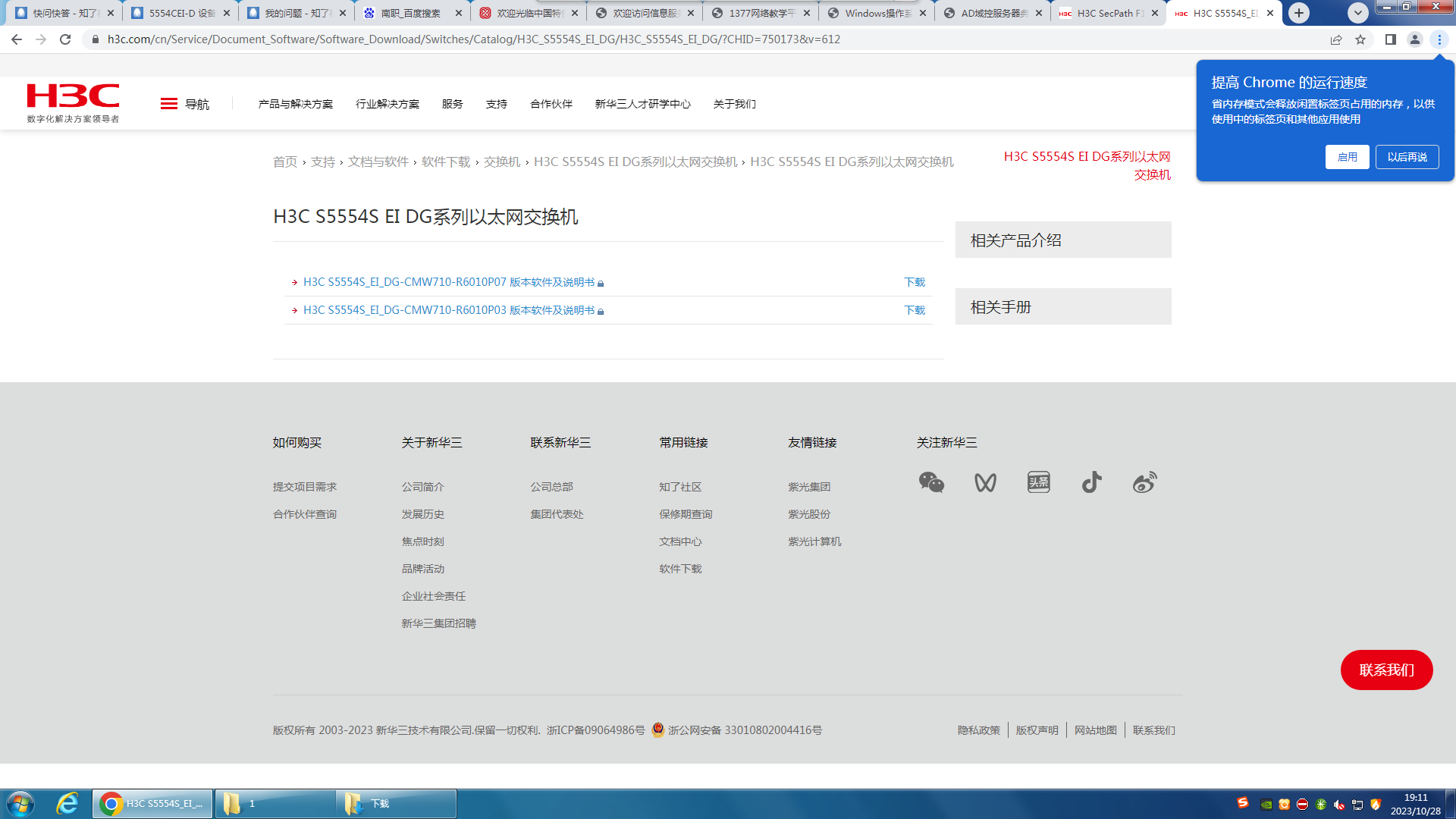1456x819 pixels.
Task: Open 产品与解决方案 menu item
Action: tap(295, 104)
